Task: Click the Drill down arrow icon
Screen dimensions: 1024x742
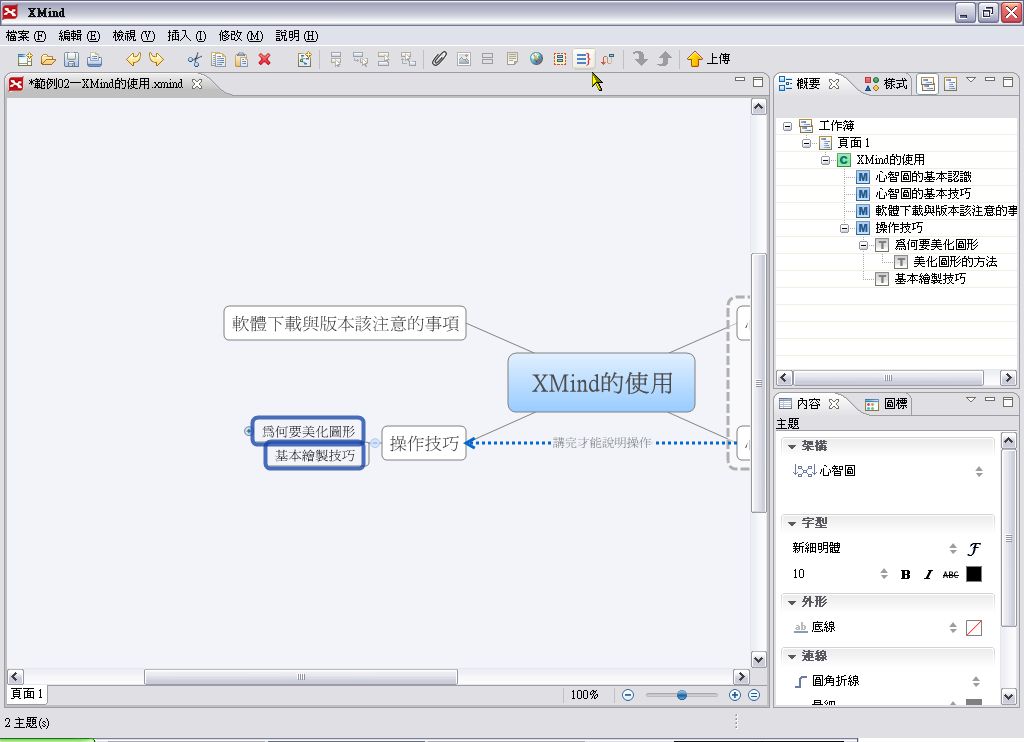Action: point(640,59)
